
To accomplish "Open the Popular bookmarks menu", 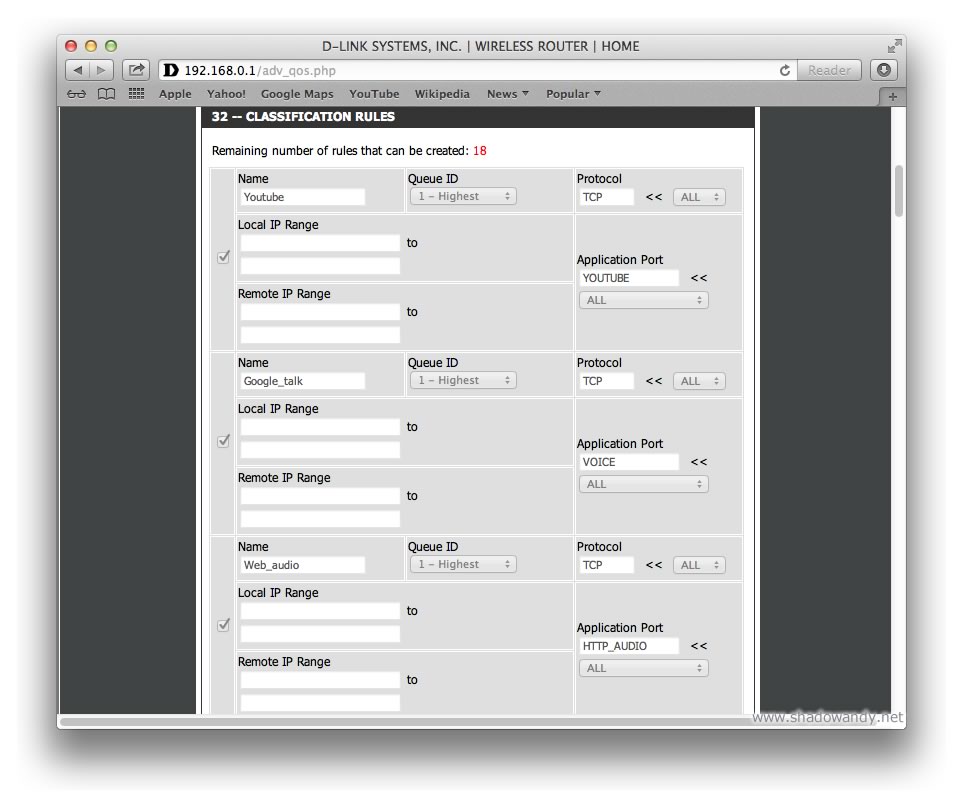I will (573, 94).
